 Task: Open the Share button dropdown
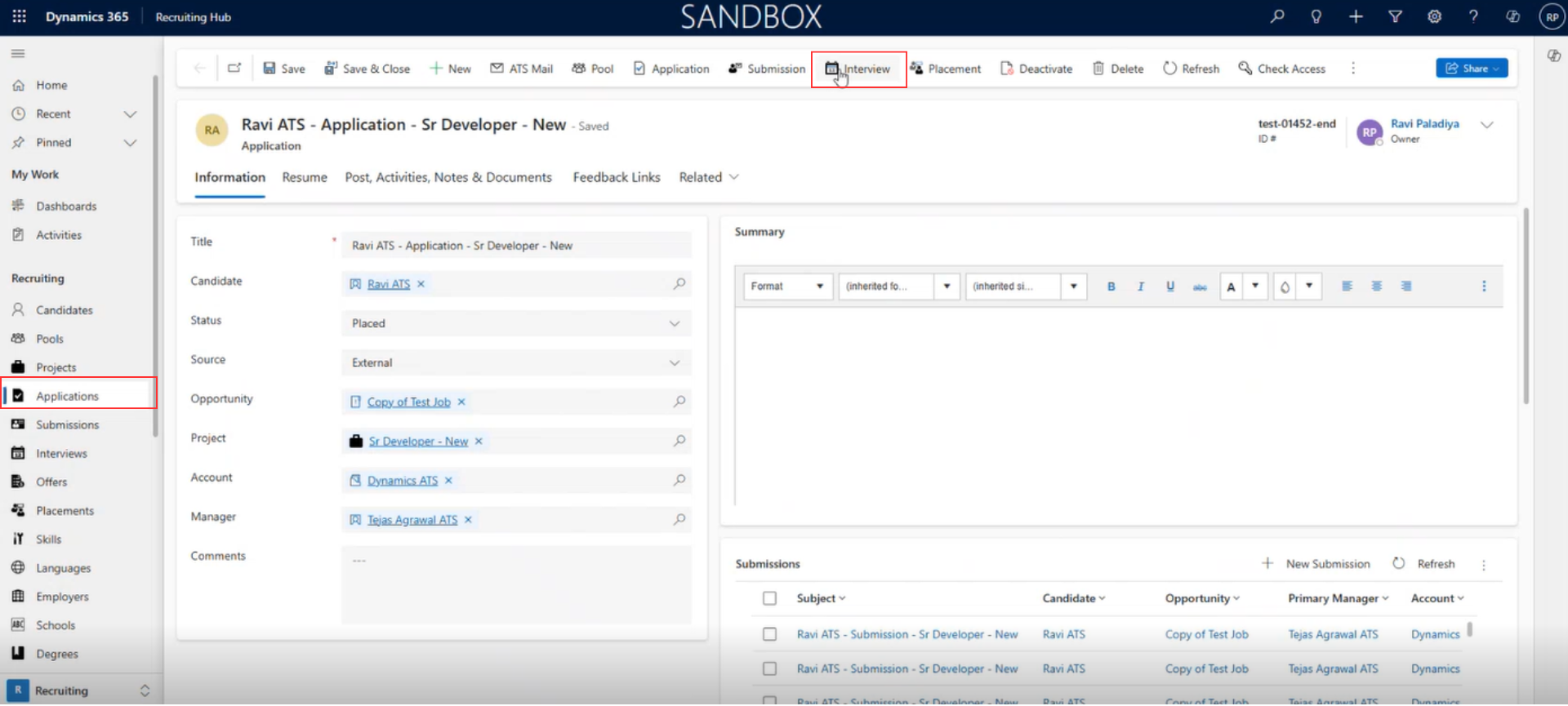[x=1472, y=69]
